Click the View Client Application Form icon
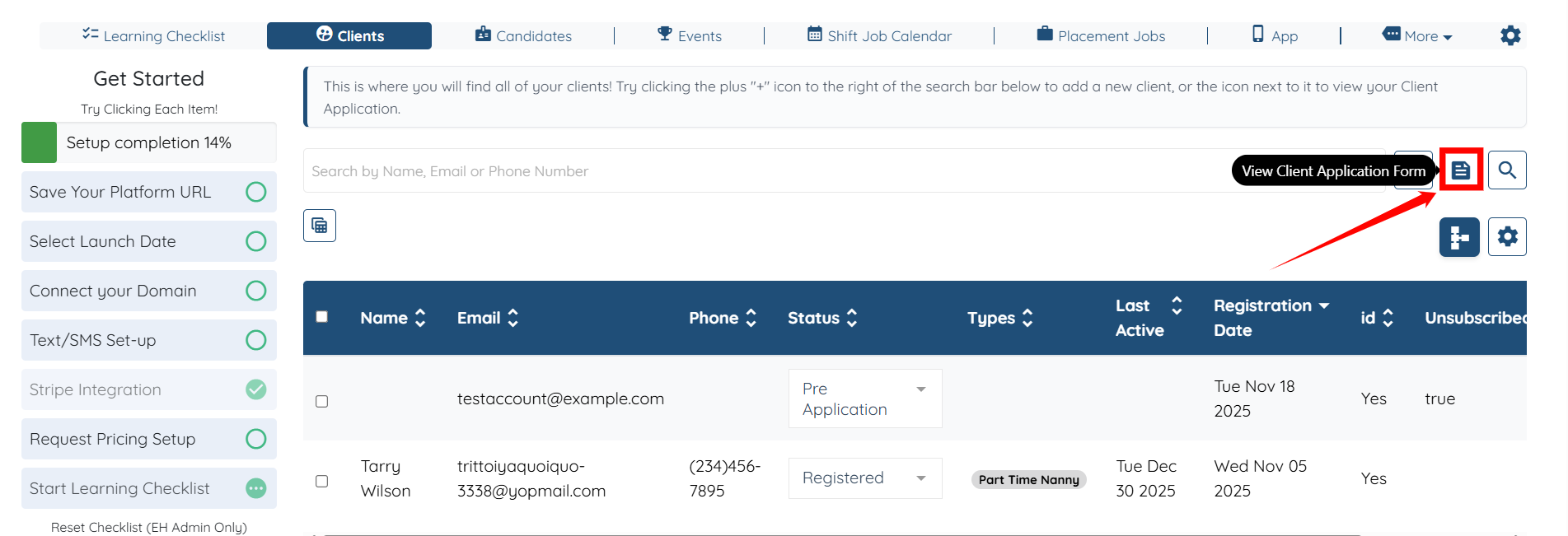Image resolution: width=1568 pixels, height=536 pixels. [x=1460, y=170]
